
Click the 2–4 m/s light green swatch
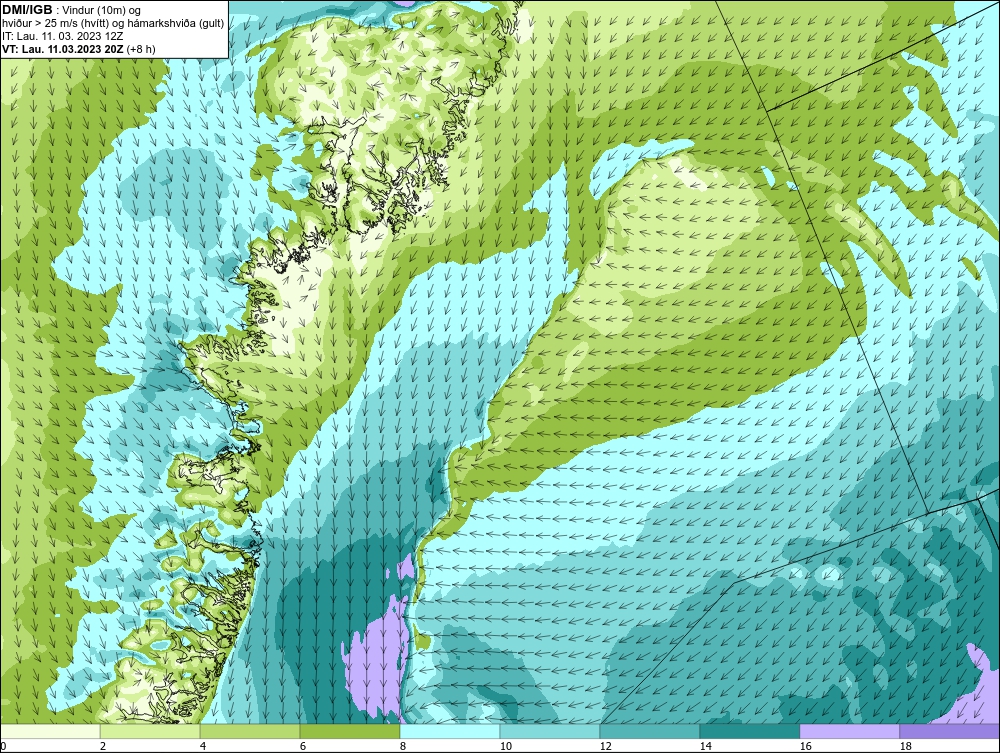tap(150, 731)
